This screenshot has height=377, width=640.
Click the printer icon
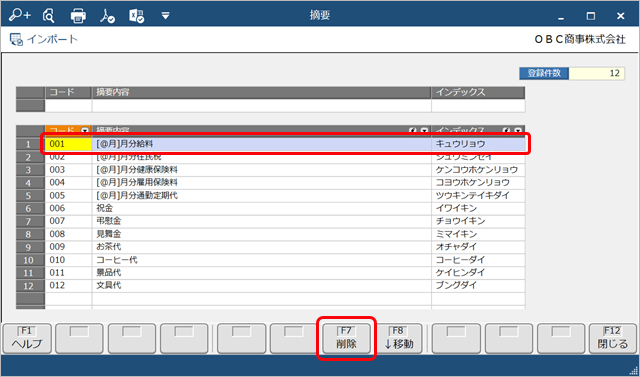click(x=78, y=16)
